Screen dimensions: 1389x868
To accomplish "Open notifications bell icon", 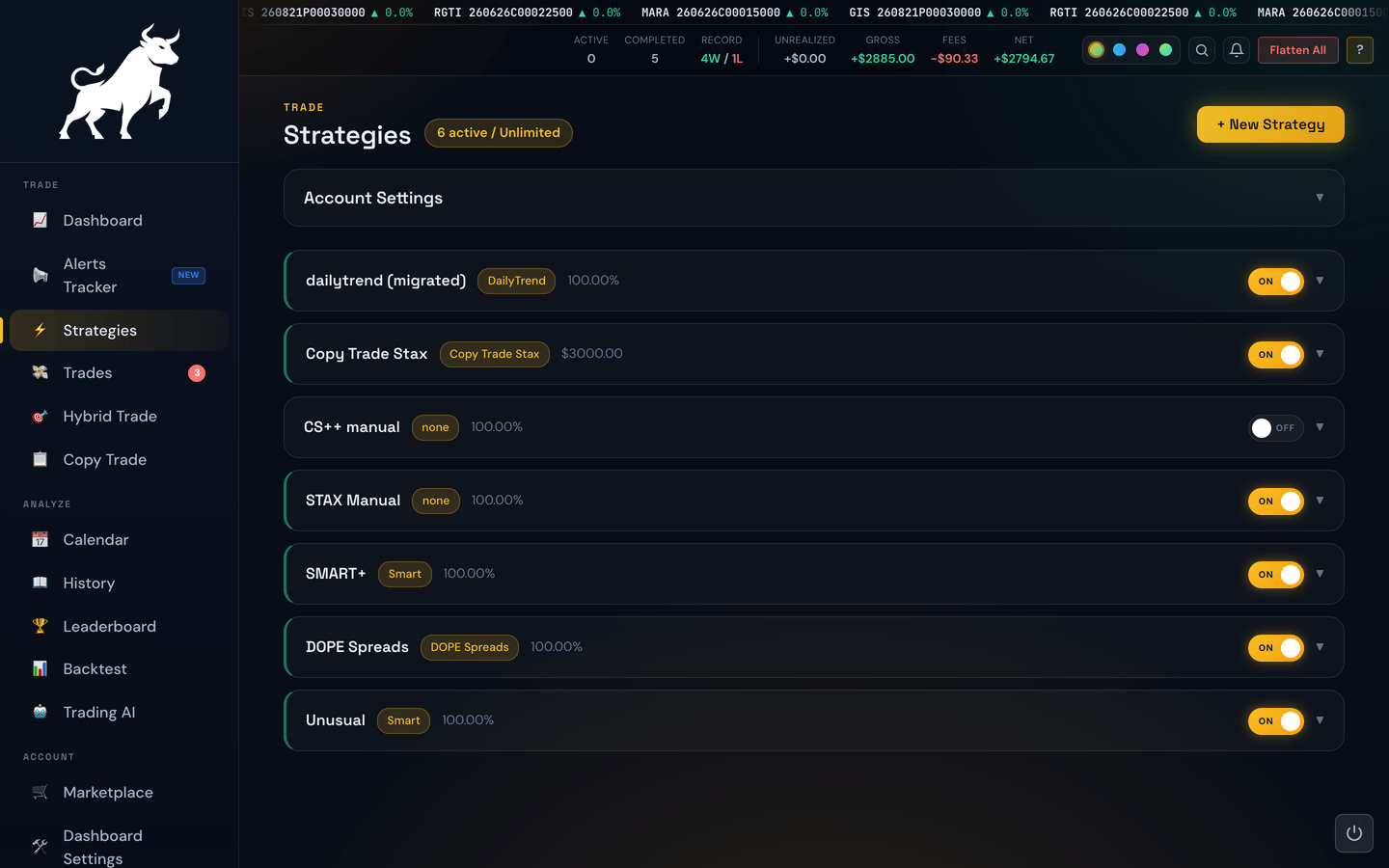I will 1237,50.
